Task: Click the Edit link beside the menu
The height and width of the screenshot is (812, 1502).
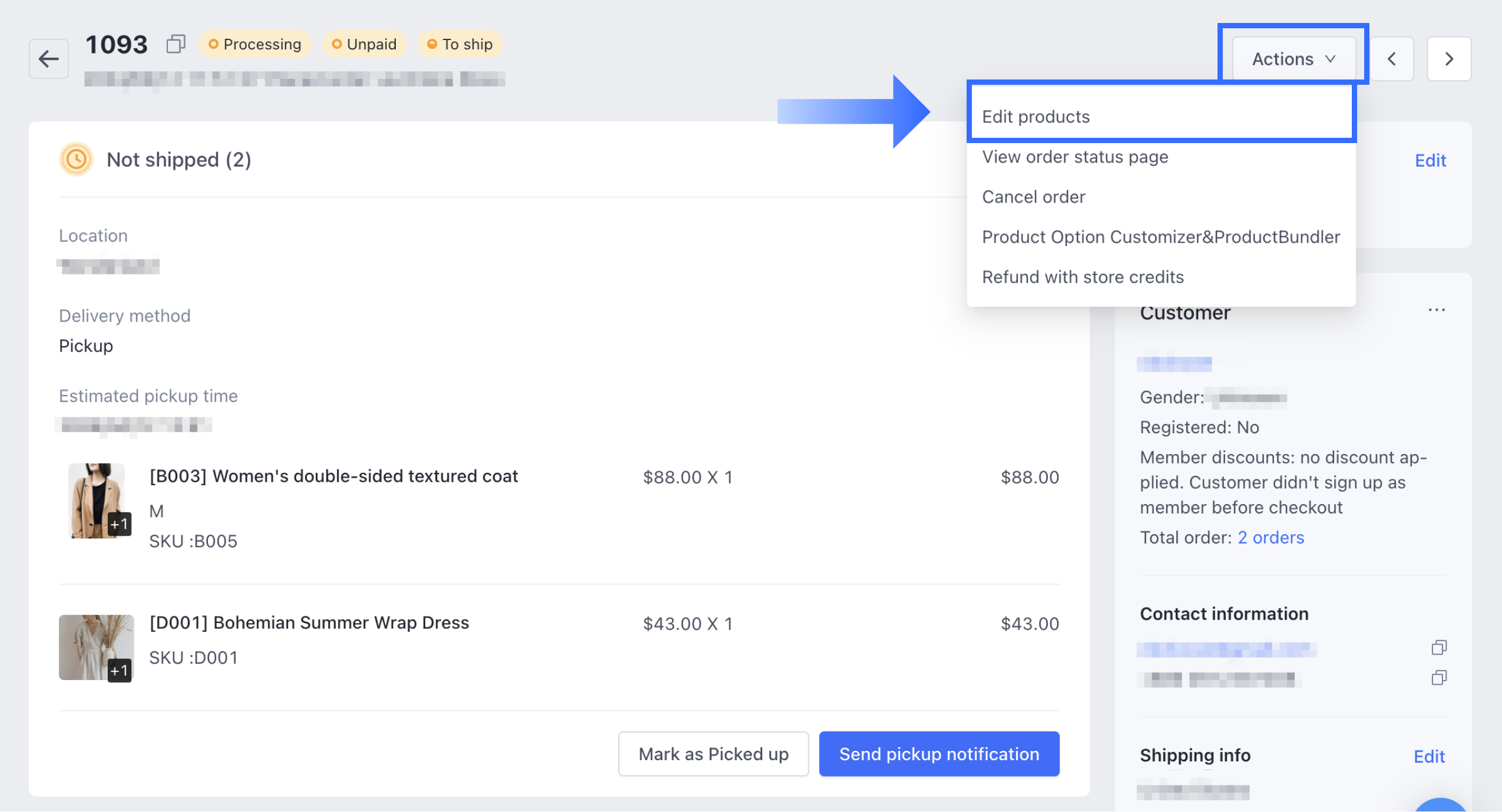Action: point(1430,160)
